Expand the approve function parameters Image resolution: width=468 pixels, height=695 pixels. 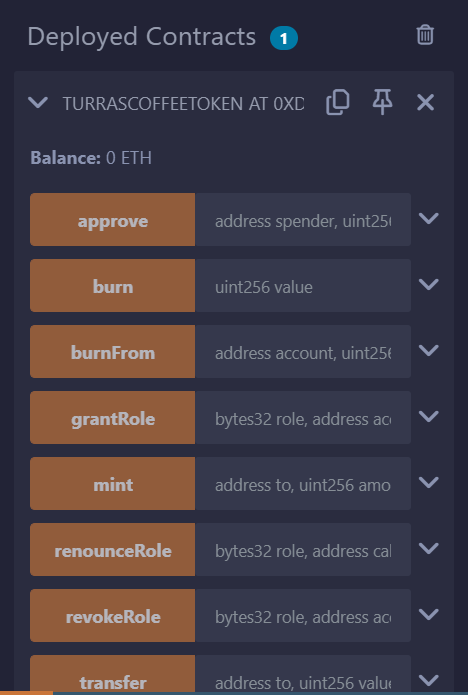click(429, 219)
